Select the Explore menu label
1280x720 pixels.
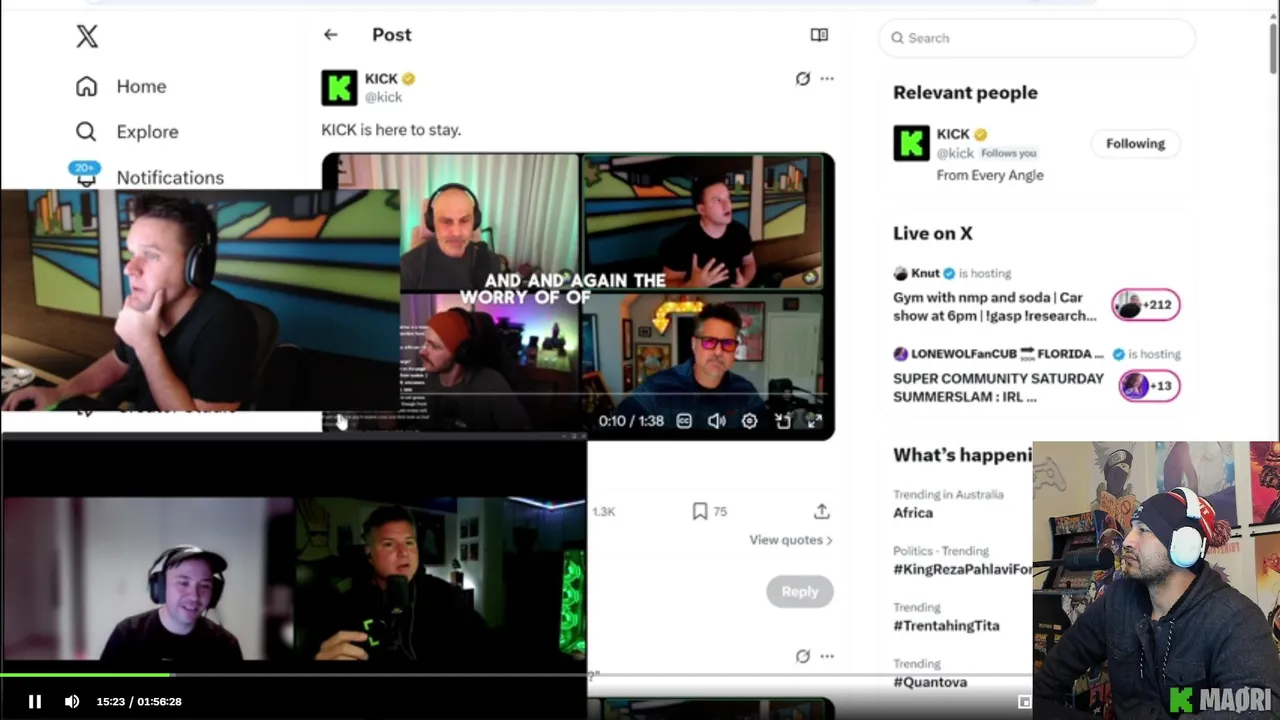pos(147,131)
